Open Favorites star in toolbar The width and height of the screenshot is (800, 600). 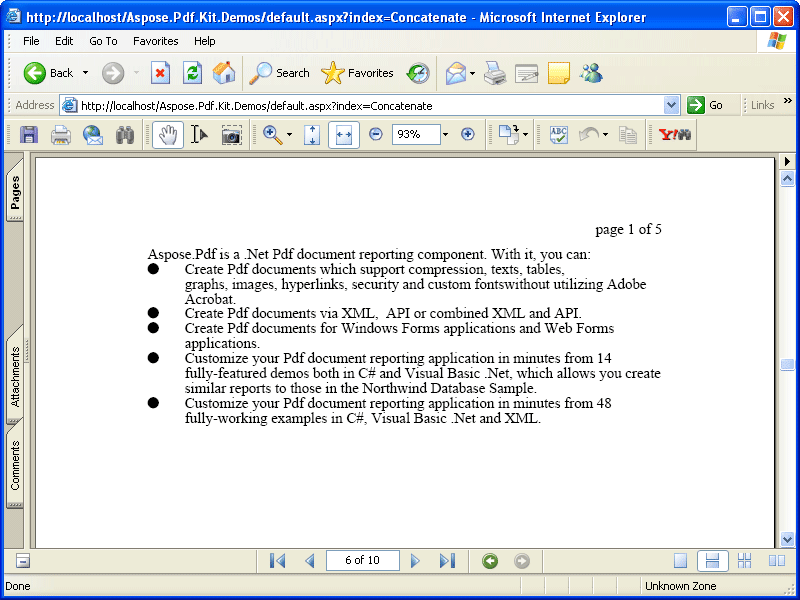pyautogui.click(x=333, y=73)
